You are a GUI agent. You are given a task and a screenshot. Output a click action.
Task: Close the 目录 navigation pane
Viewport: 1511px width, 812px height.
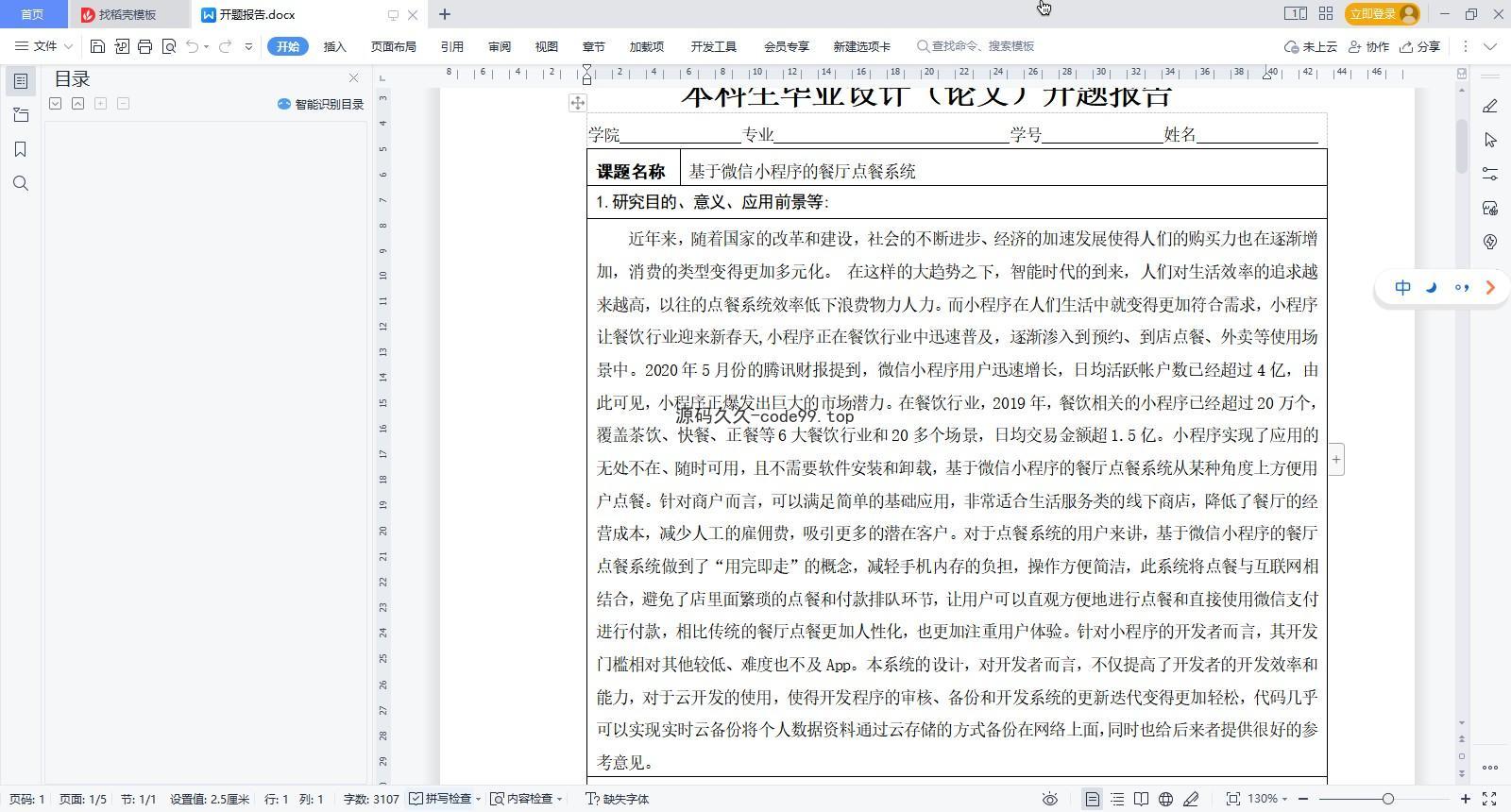[x=353, y=78]
